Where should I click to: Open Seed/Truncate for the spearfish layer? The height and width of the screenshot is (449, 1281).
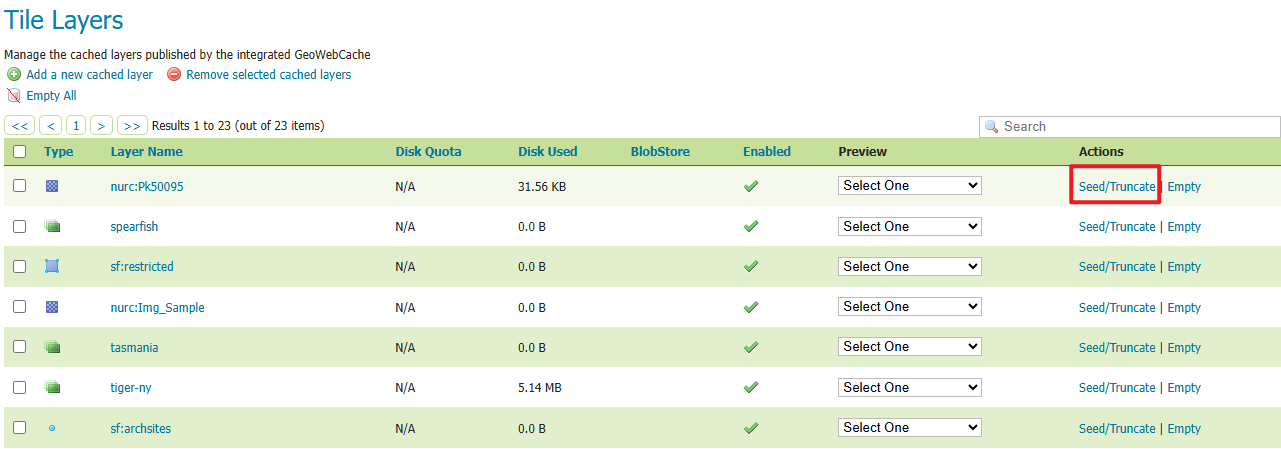coord(1117,227)
